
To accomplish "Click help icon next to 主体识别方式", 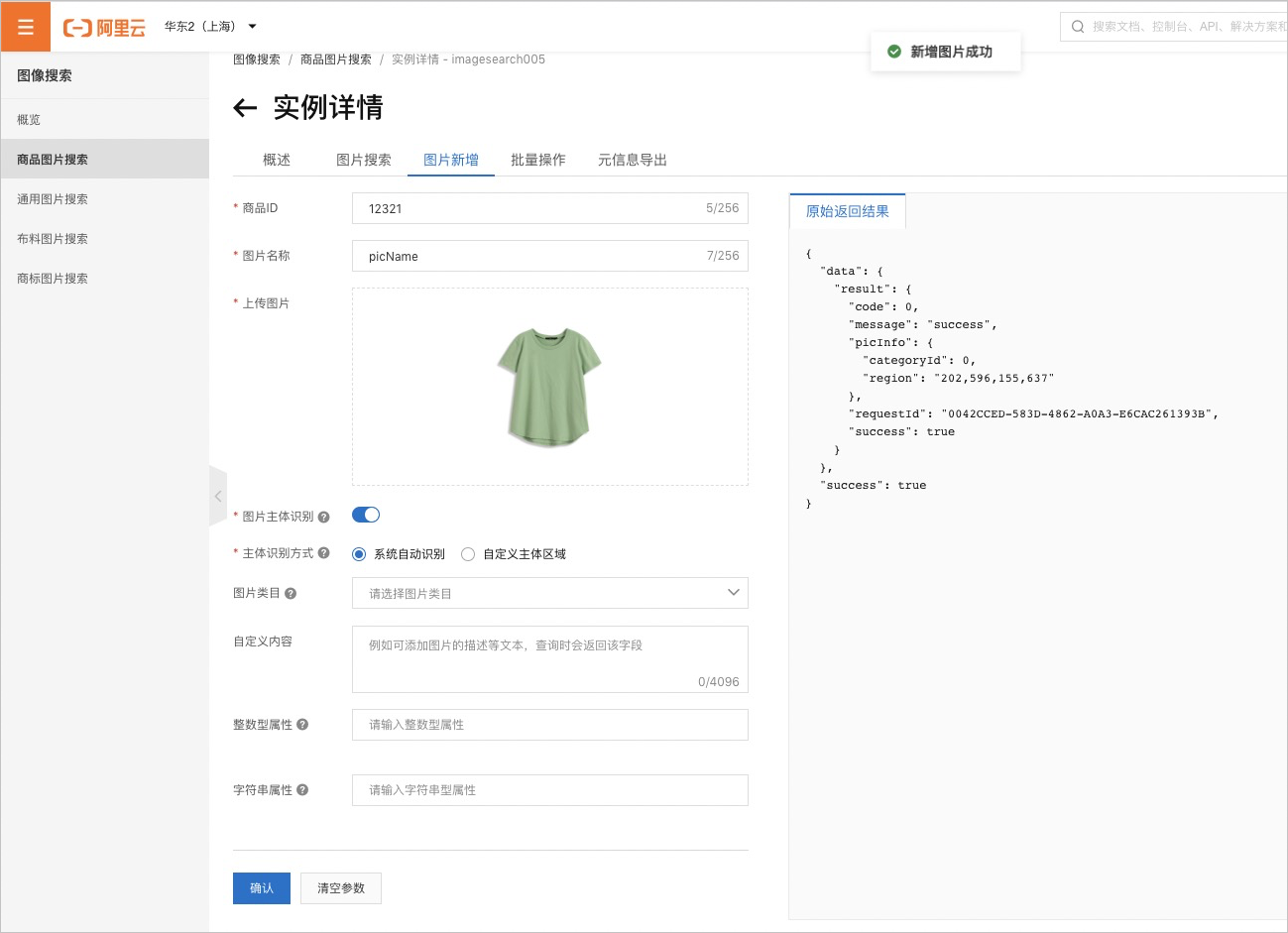I will (x=323, y=553).
